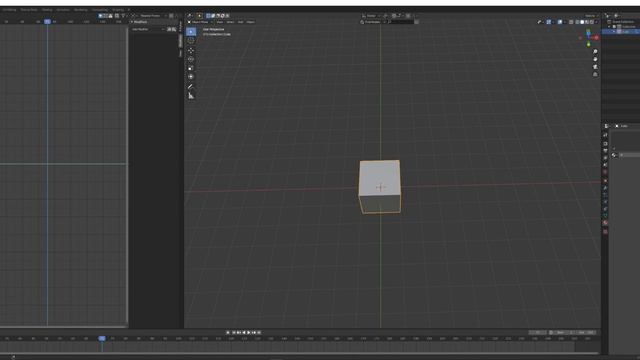Switch to the Animation workspace tab
This screenshot has width=640, height=360.
pyautogui.click(x=63, y=9)
